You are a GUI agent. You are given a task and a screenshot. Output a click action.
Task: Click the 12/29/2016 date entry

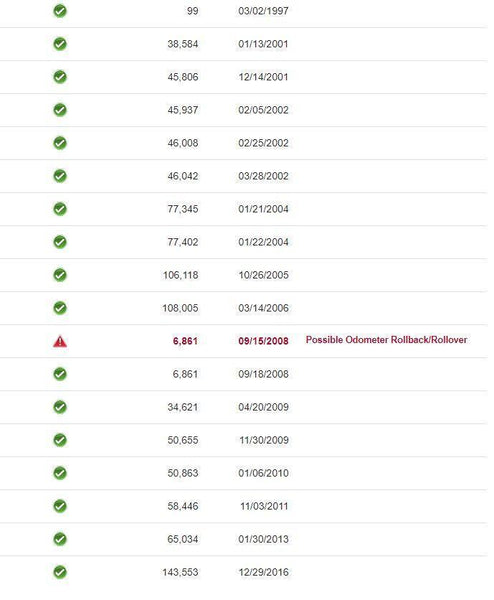pyautogui.click(x=263, y=572)
